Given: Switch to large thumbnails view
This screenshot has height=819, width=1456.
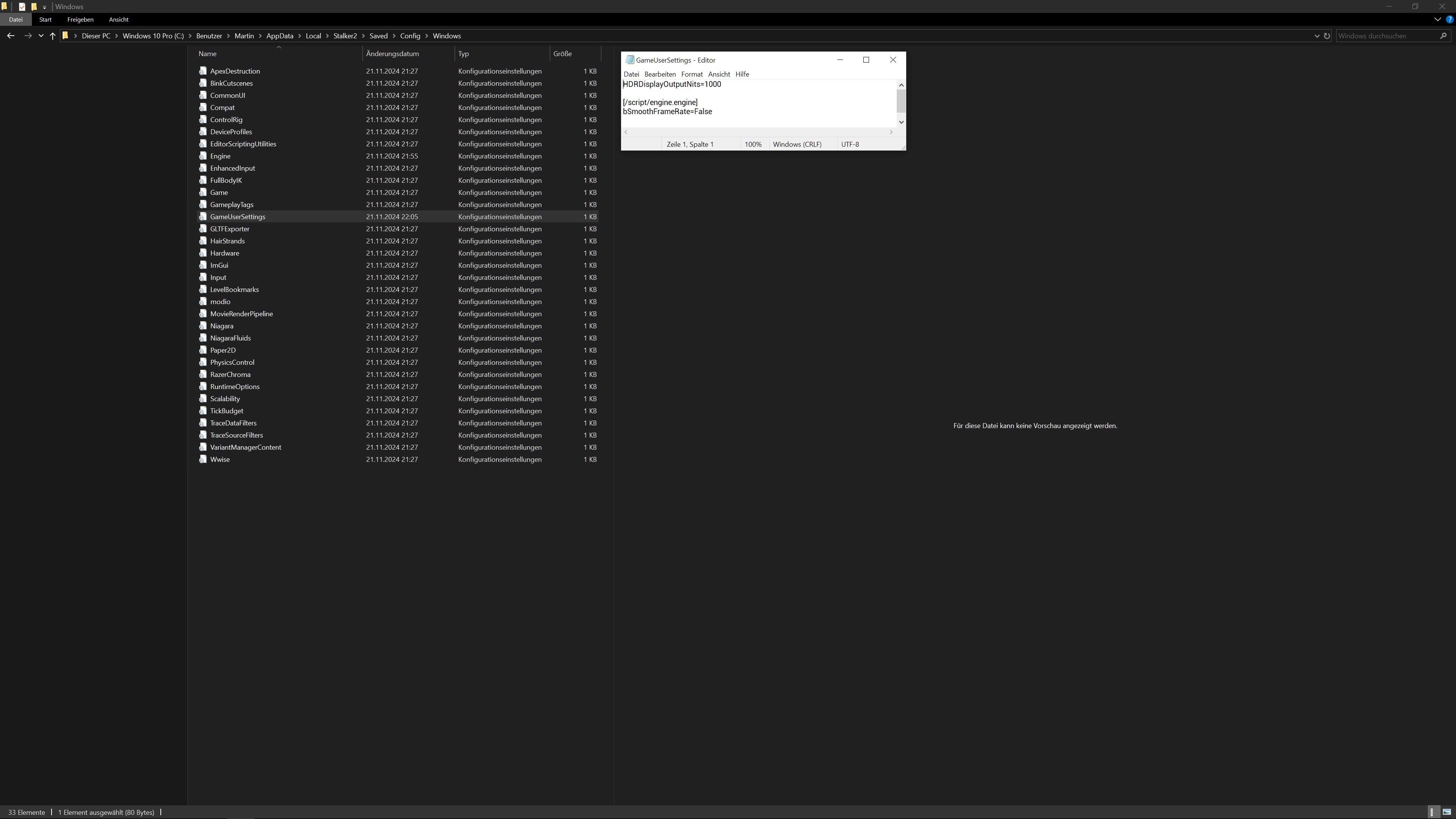Looking at the screenshot, I should (x=1447, y=812).
